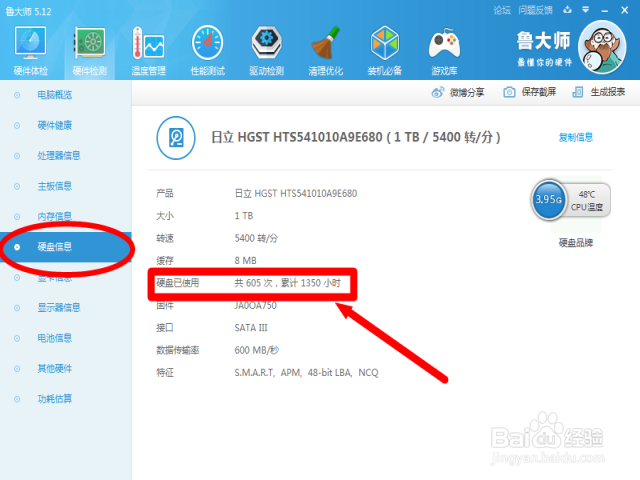640x480 pixels.
Task: Select 其他硬件 in the sidebar
Action: (x=55, y=369)
